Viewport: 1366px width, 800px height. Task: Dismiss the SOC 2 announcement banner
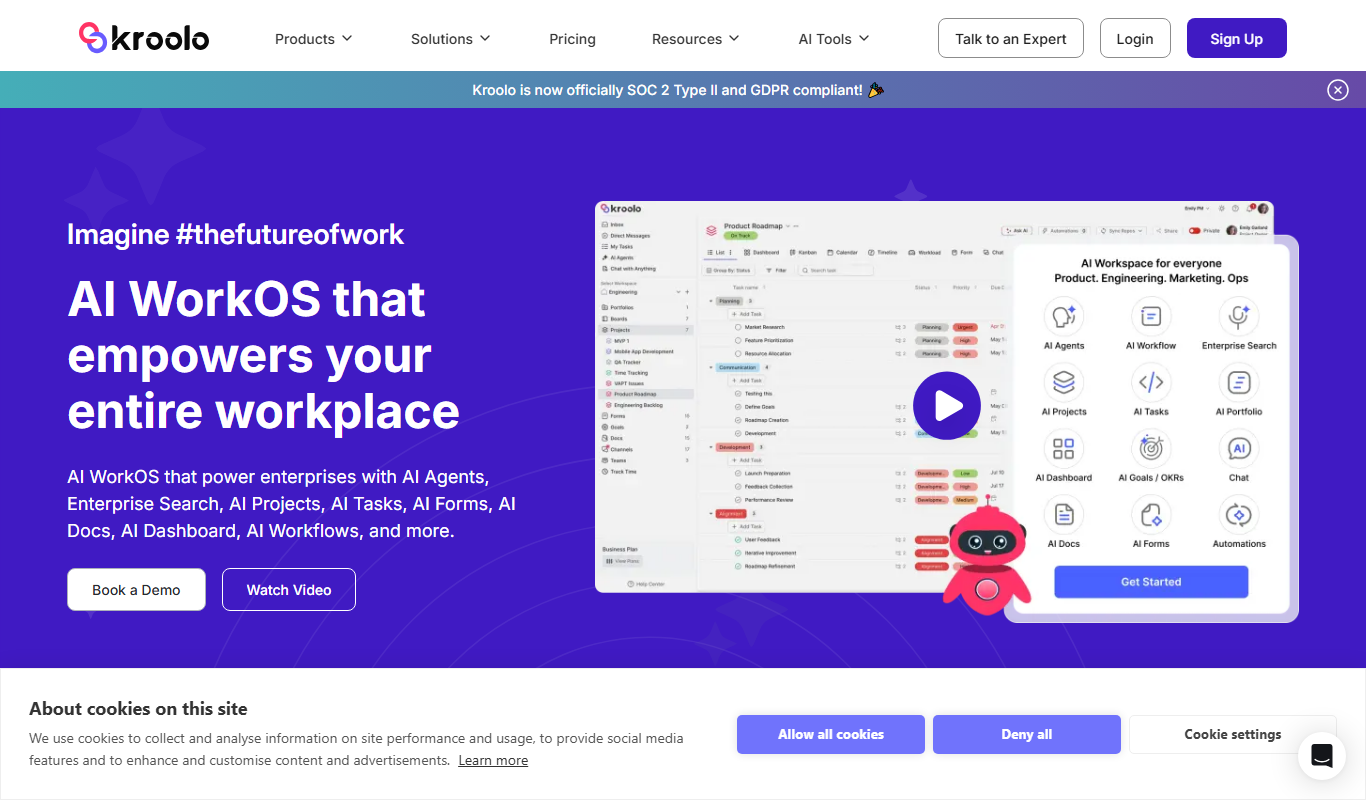1338,90
